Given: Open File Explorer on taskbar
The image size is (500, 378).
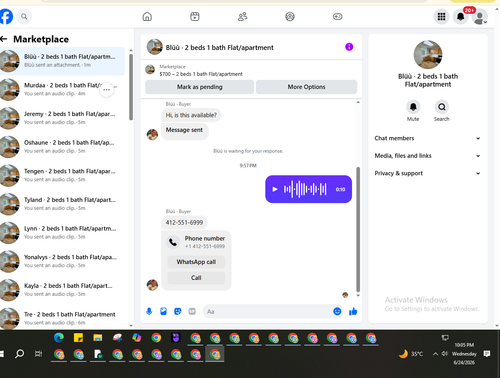Looking at the screenshot, I should click(98, 338).
